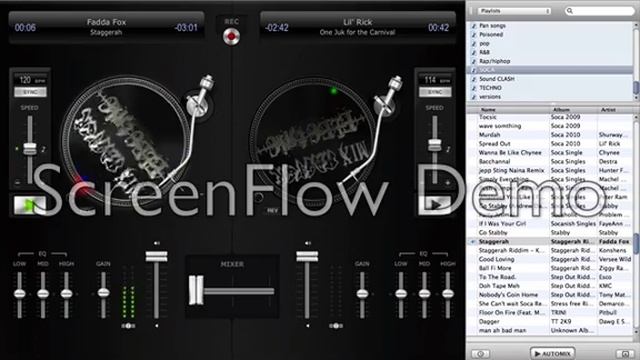Adjust the right deck SPEED slider
640x360 pixels.
[x=435, y=144]
